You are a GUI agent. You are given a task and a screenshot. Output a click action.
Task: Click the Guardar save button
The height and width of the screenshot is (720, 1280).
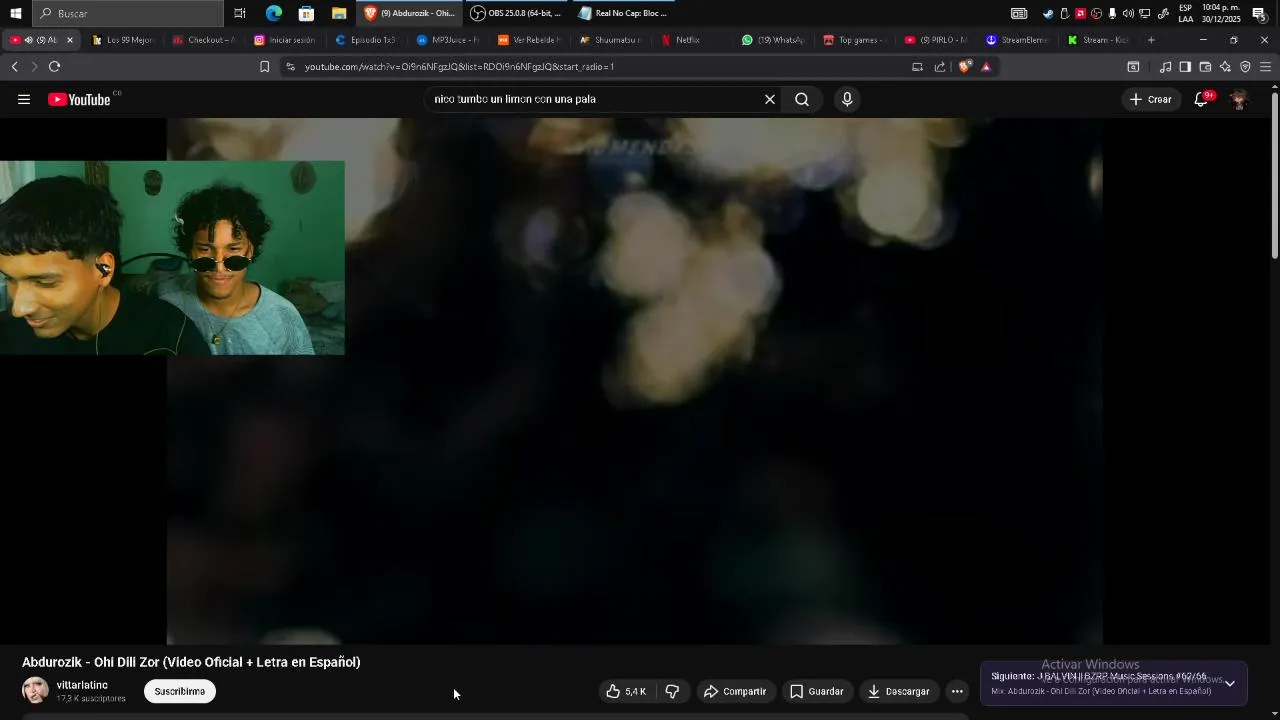click(817, 691)
